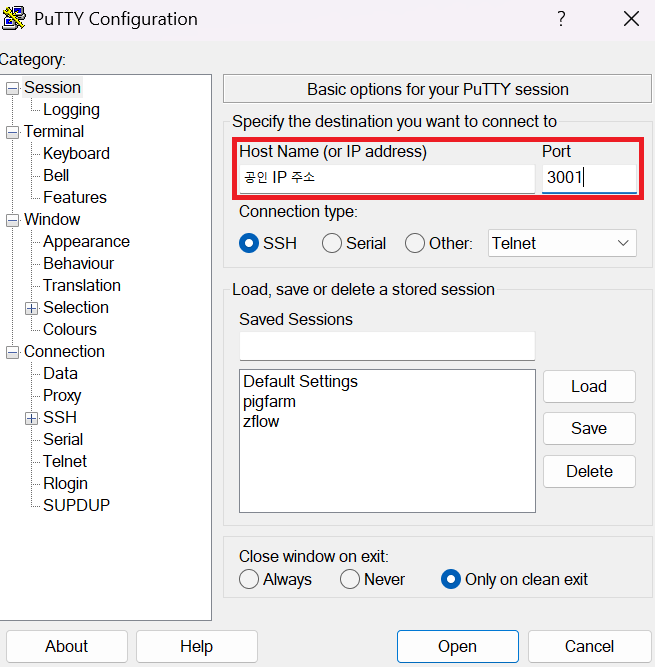Expand the Selection tree node
Screen dimensions: 655x667
click(x=31, y=308)
